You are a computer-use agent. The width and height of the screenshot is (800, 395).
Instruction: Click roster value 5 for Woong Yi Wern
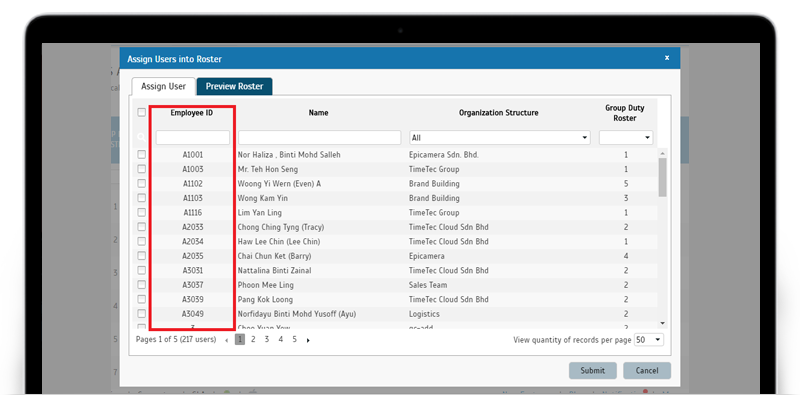click(626, 184)
